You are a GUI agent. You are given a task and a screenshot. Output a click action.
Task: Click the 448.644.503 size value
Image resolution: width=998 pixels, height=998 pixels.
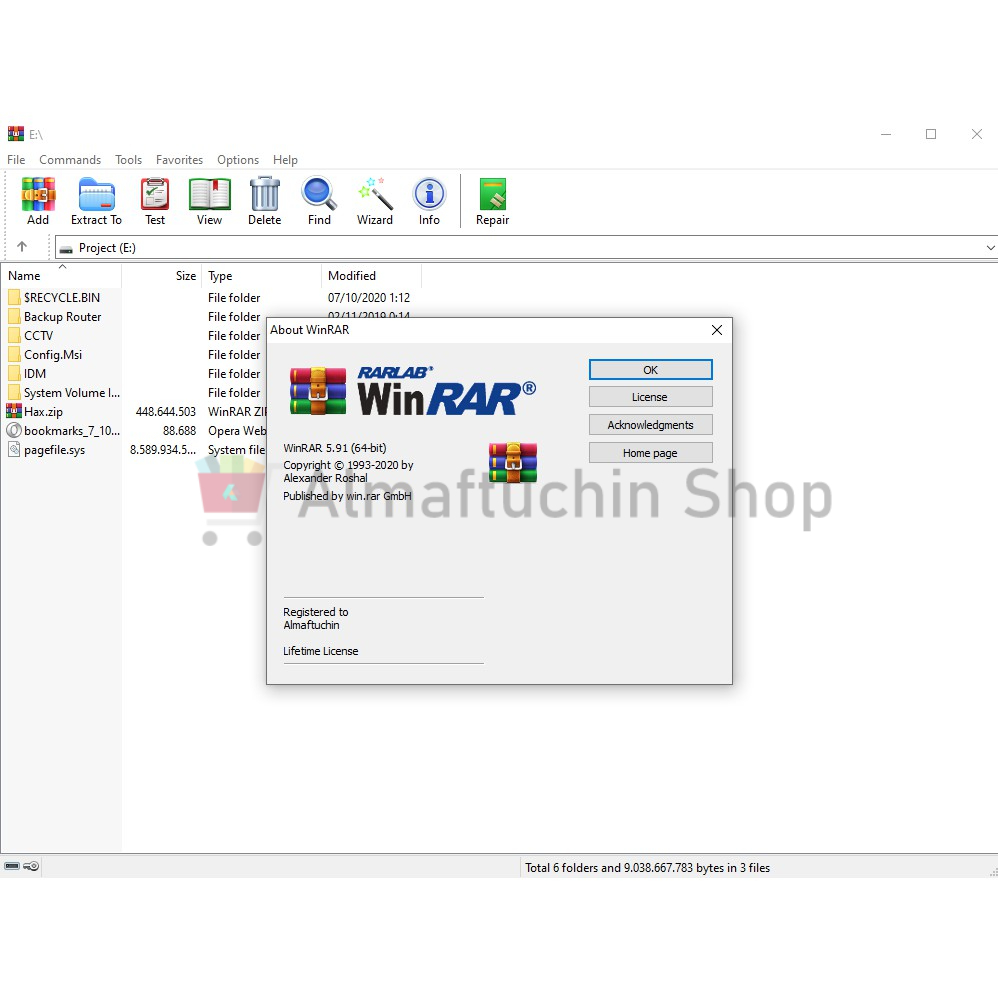click(165, 412)
